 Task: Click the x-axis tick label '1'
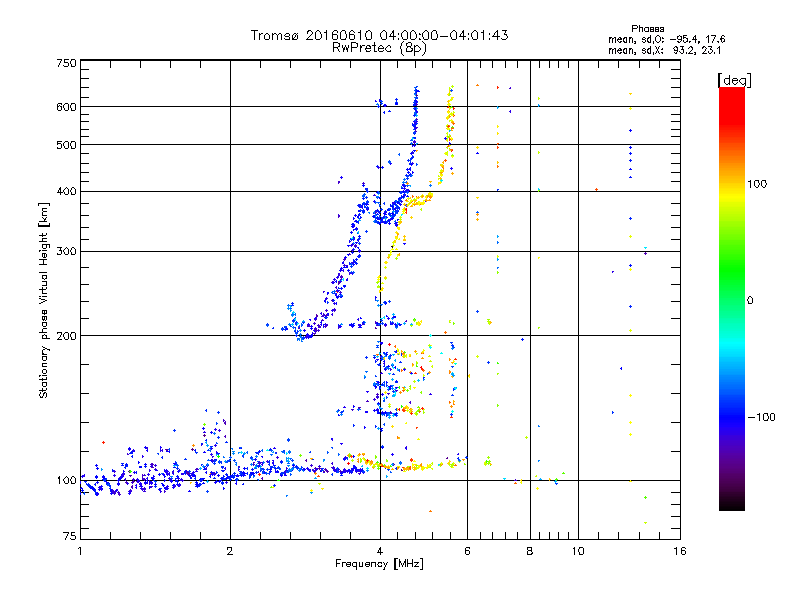(x=80, y=551)
